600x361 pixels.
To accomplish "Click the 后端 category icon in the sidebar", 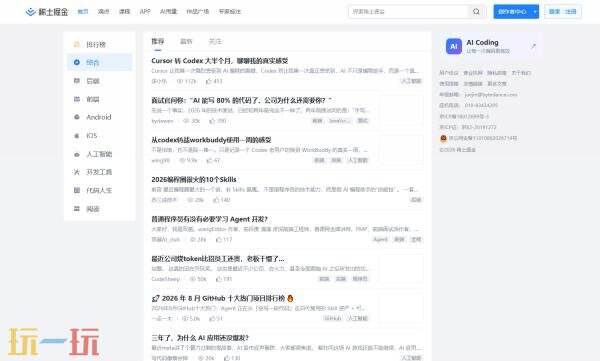I will click(77, 81).
